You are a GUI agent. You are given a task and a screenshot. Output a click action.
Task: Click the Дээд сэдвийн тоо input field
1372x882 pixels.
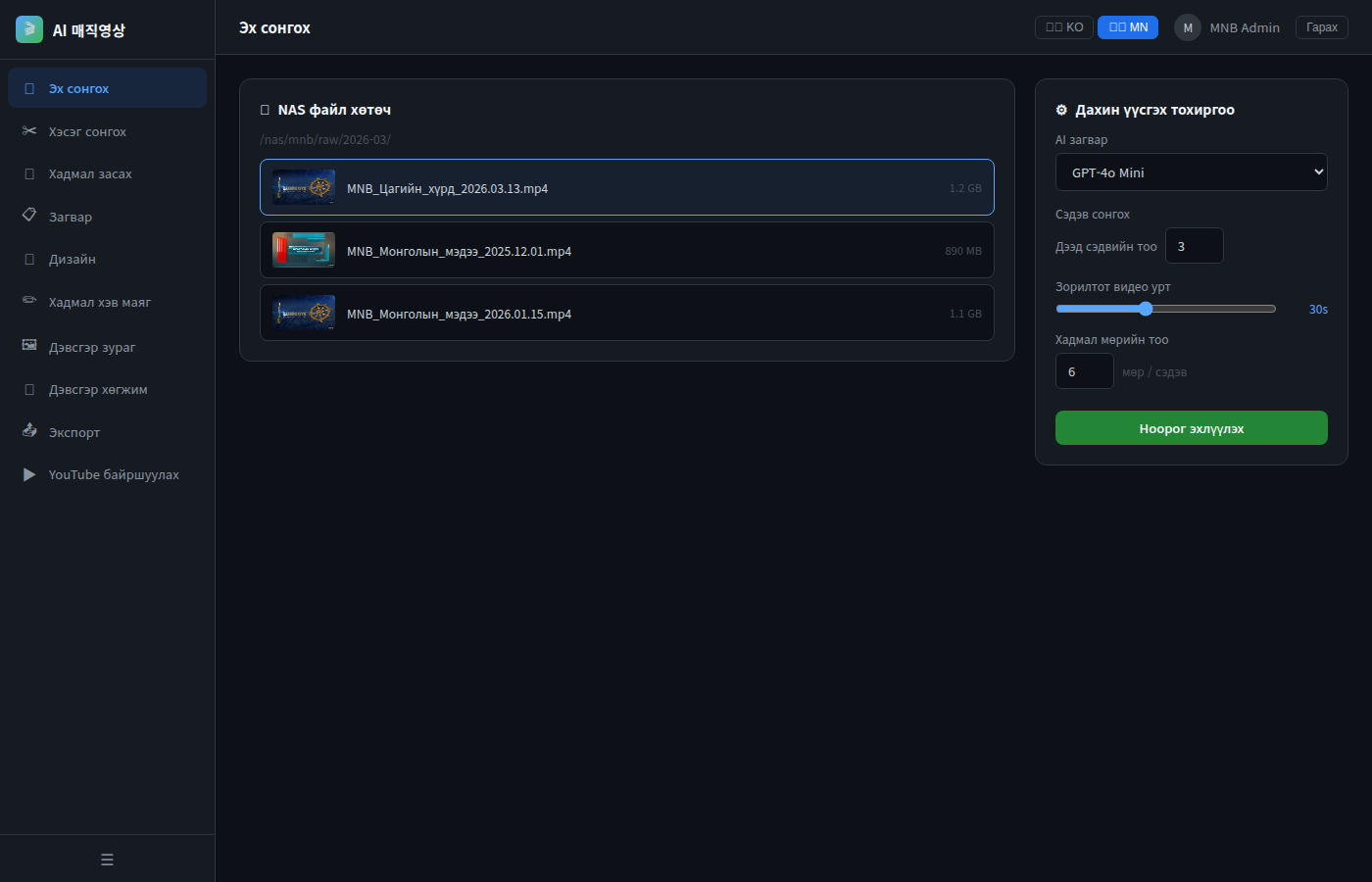pyautogui.click(x=1195, y=246)
